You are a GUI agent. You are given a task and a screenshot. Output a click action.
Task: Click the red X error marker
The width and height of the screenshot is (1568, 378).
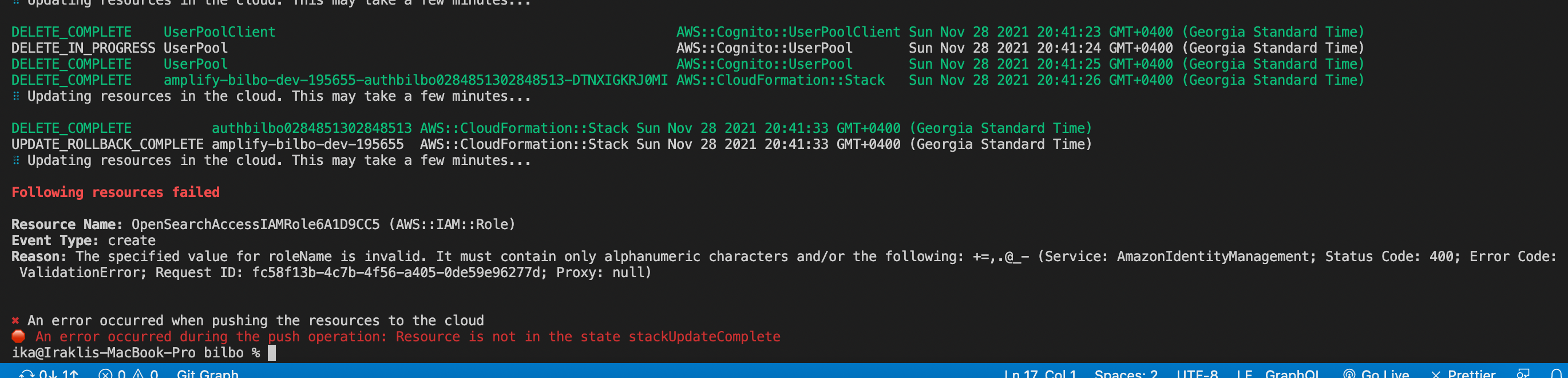pyautogui.click(x=16, y=320)
